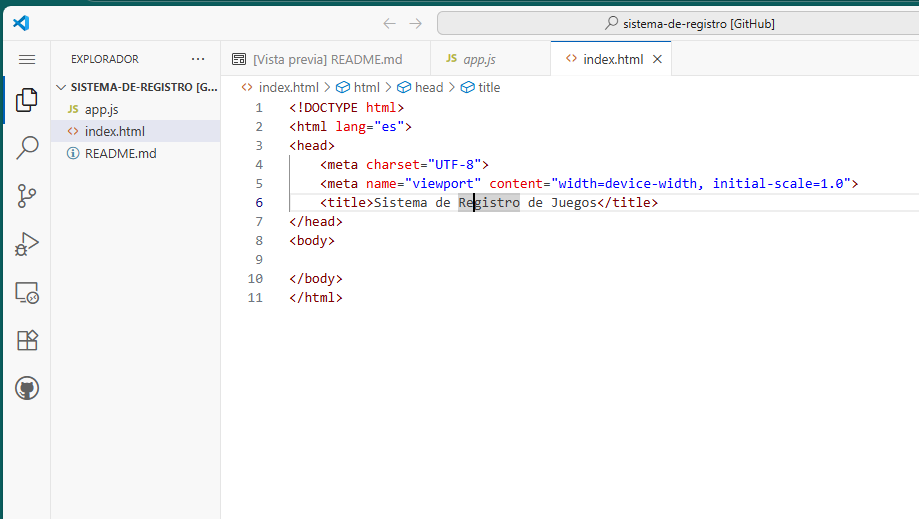Click the opening <head> tag on line 3
This screenshot has height=519, width=919.
(x=312, y=146)
